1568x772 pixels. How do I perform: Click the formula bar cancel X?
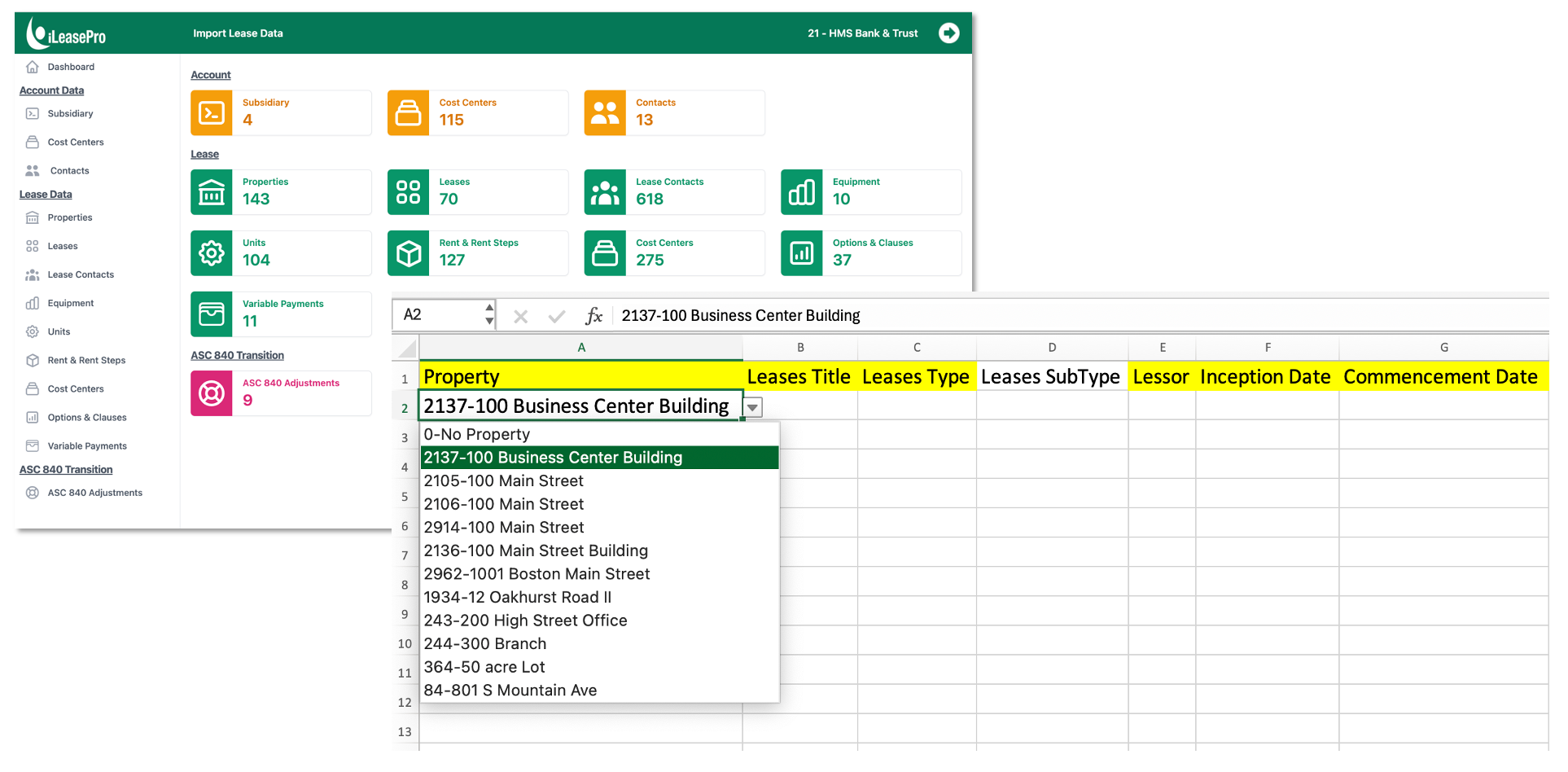click(520, 316)
